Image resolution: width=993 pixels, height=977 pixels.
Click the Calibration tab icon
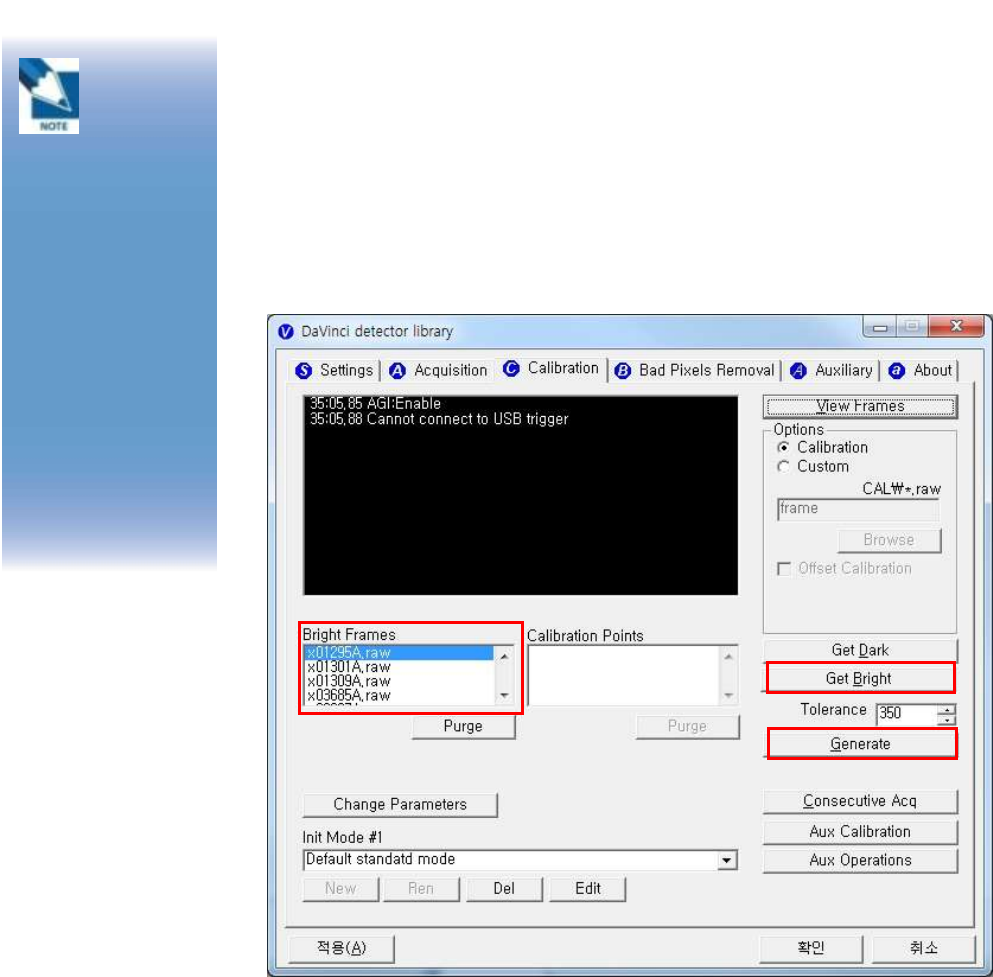tap(511, 368)
